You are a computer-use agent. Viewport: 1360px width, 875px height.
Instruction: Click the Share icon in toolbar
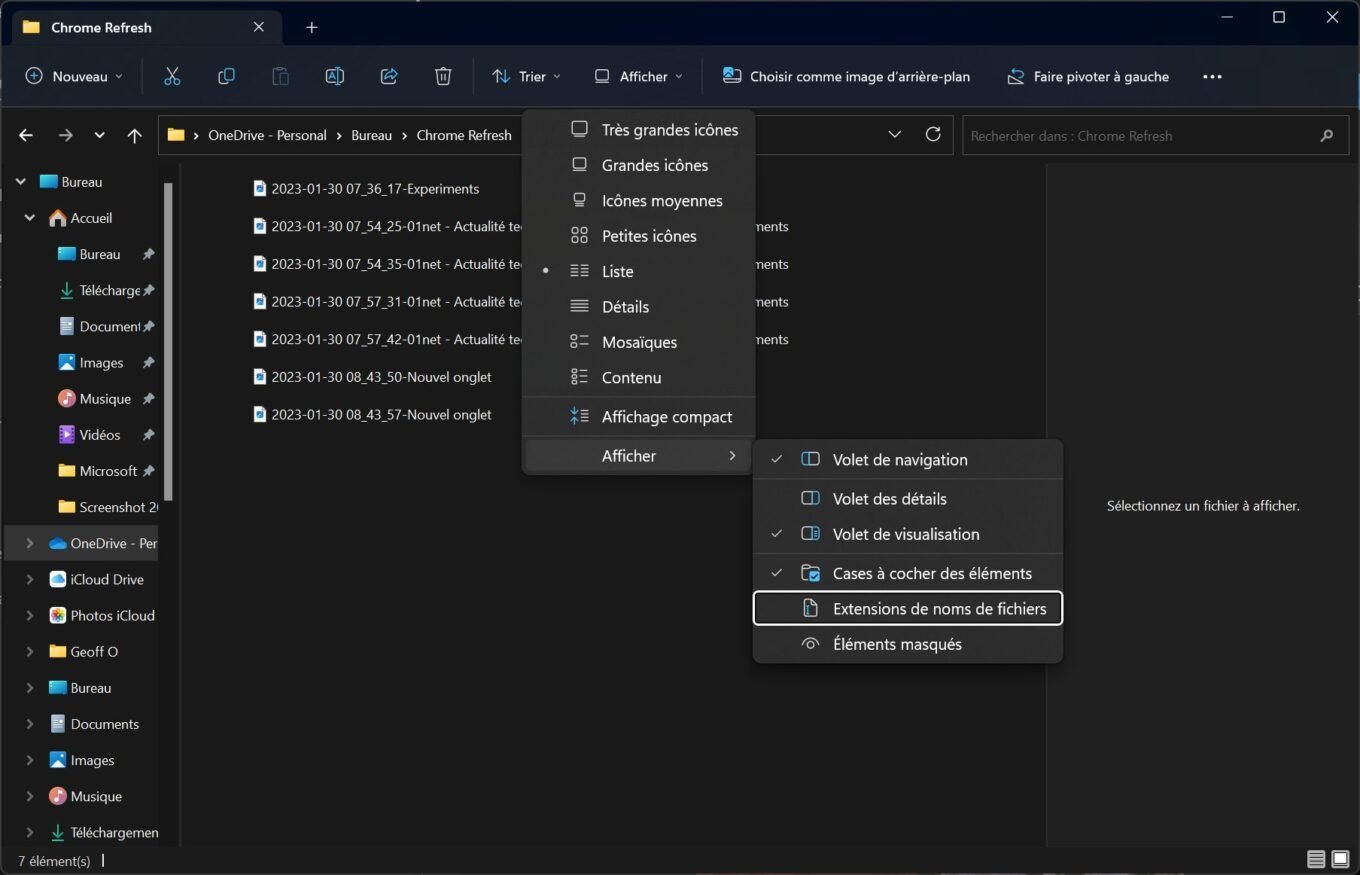(x=389, y=76)
